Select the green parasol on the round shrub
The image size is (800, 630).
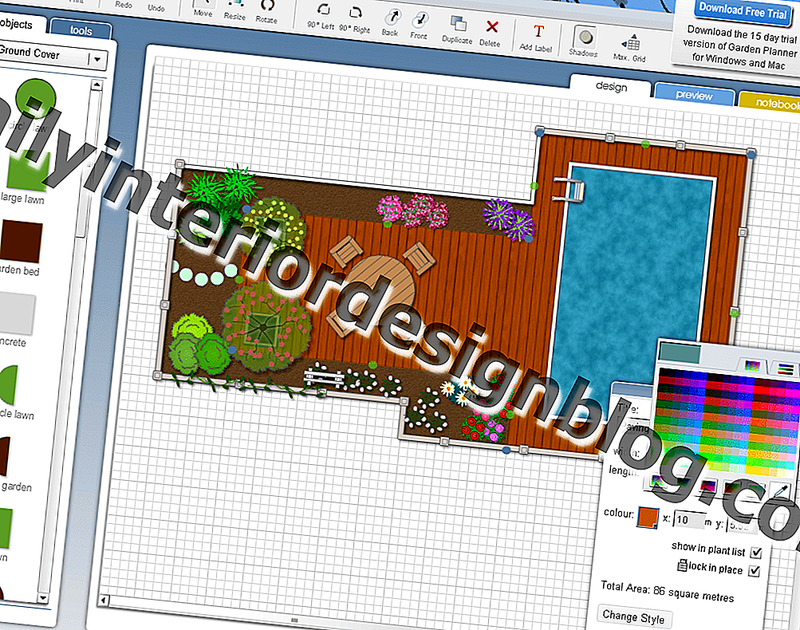point(262,327)
